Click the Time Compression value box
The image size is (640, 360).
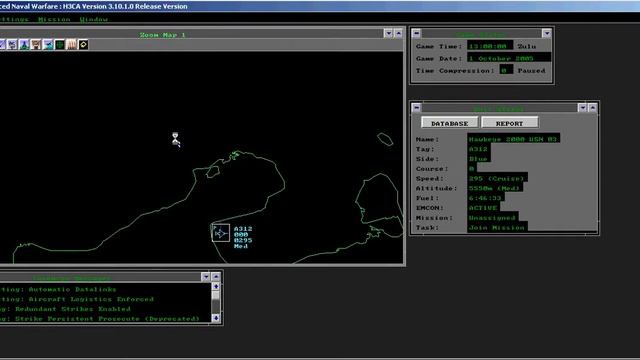[506, 70]
